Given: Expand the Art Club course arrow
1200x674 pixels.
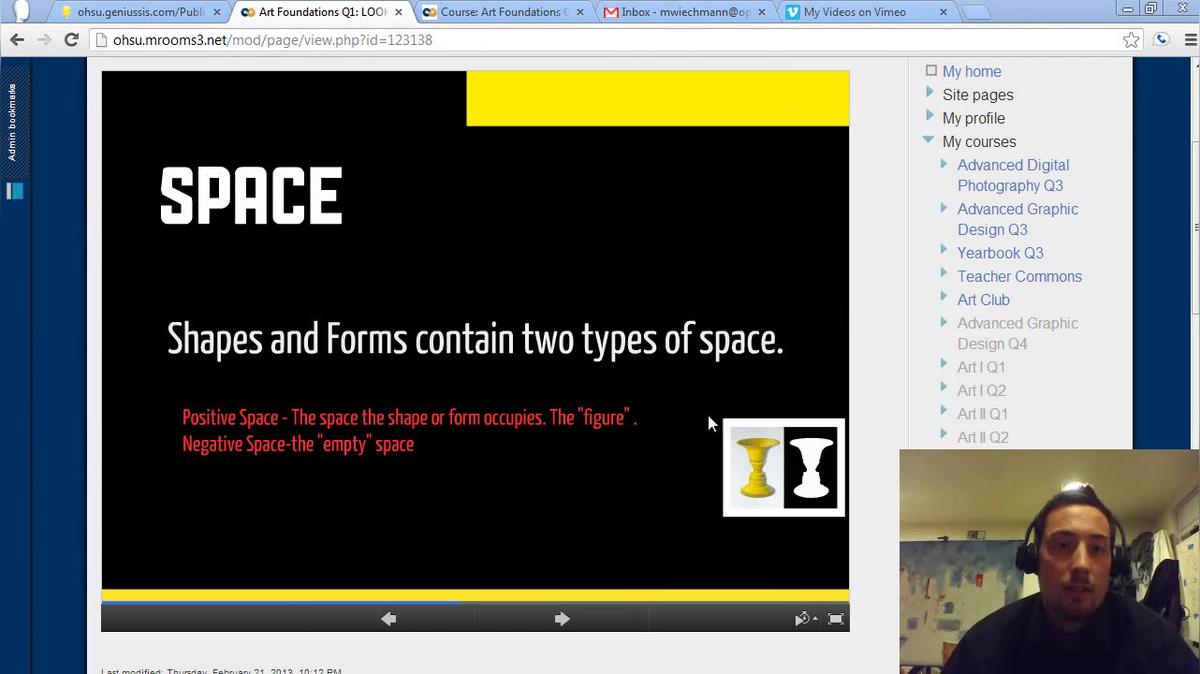Looking at the screenshot, I should [x=944, y=298].
